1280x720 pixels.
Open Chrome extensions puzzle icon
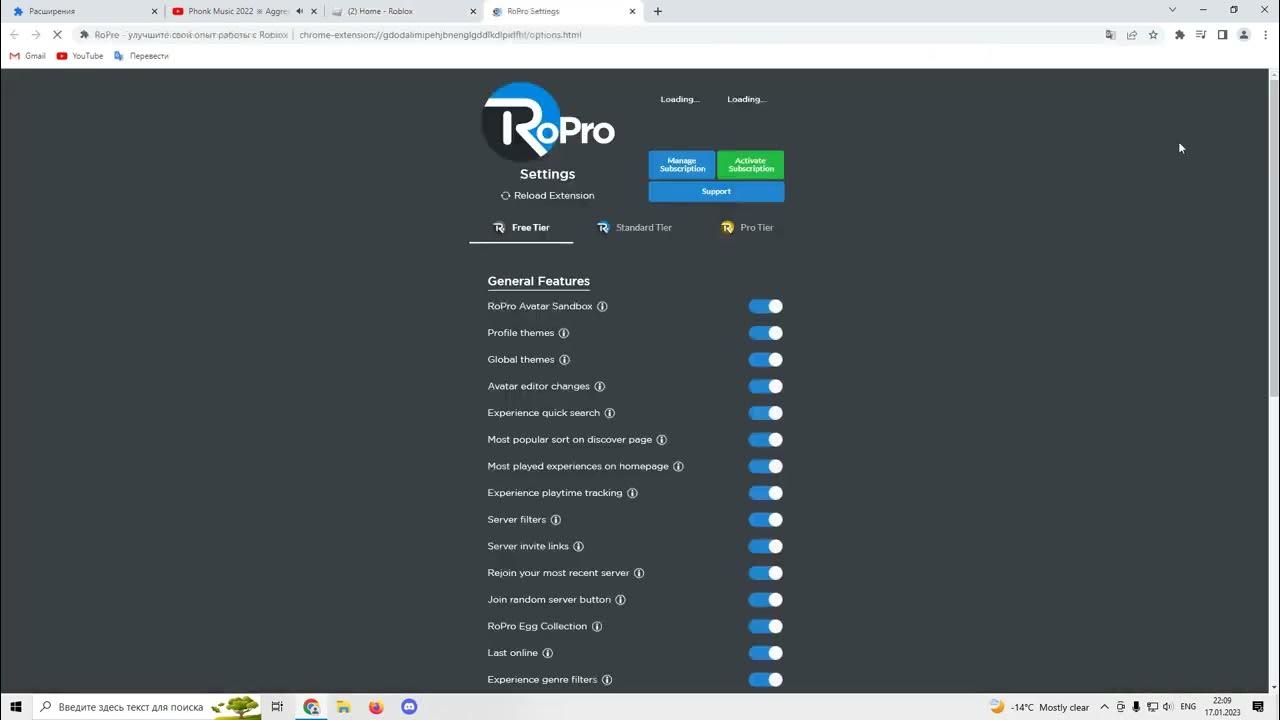click(1180, 34)
